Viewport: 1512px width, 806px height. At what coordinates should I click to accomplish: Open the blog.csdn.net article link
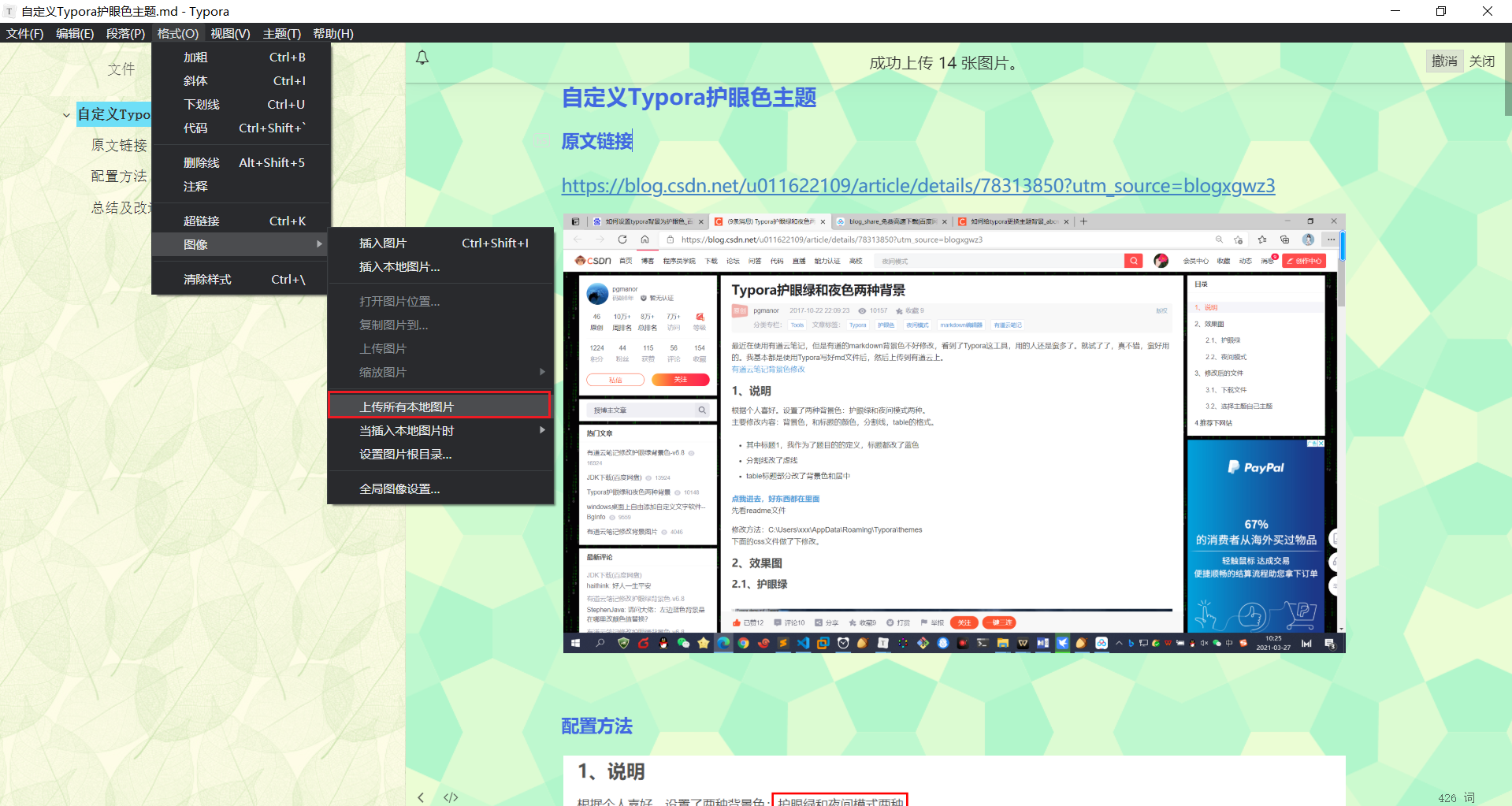click(918, 186)
